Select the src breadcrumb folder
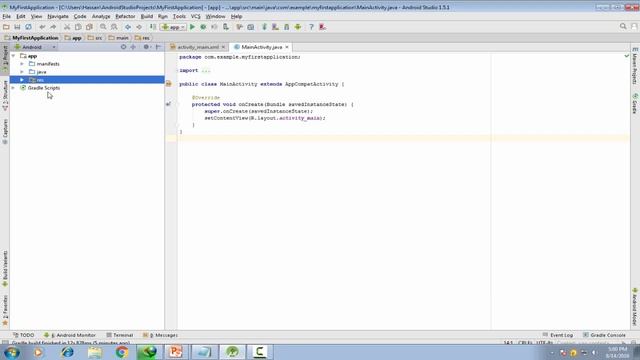The image size is (640, 360). [x=95, y=38]
